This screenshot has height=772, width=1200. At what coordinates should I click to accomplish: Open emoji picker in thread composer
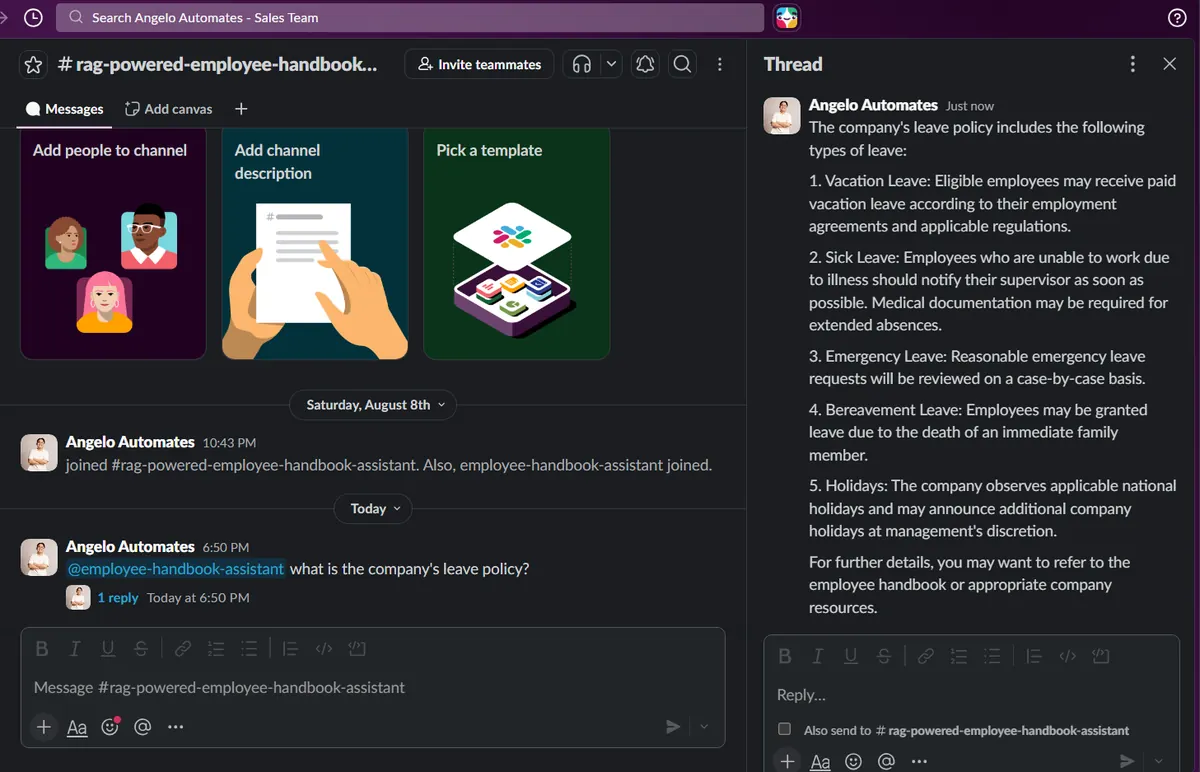pyautogui.click(x=853, y=761)
